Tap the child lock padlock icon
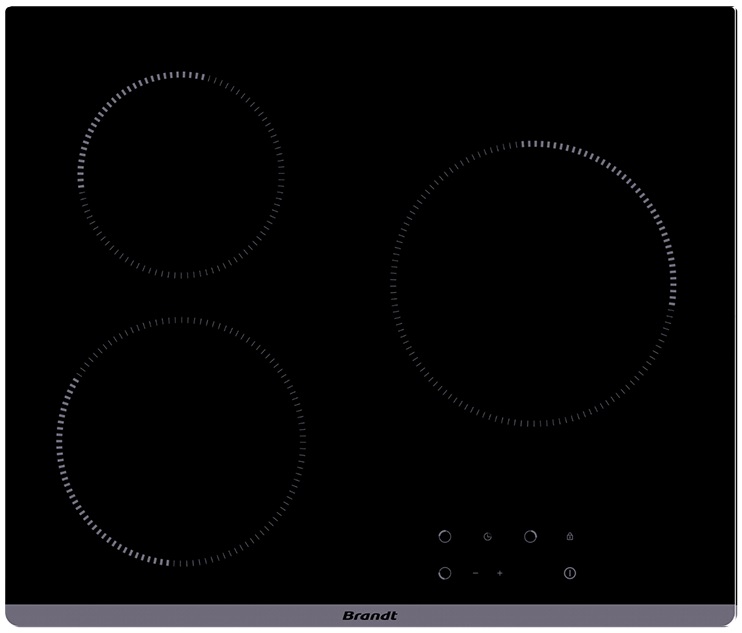This screenshot has height=633, width=742. pyautogui.click(x=570, y=537)
